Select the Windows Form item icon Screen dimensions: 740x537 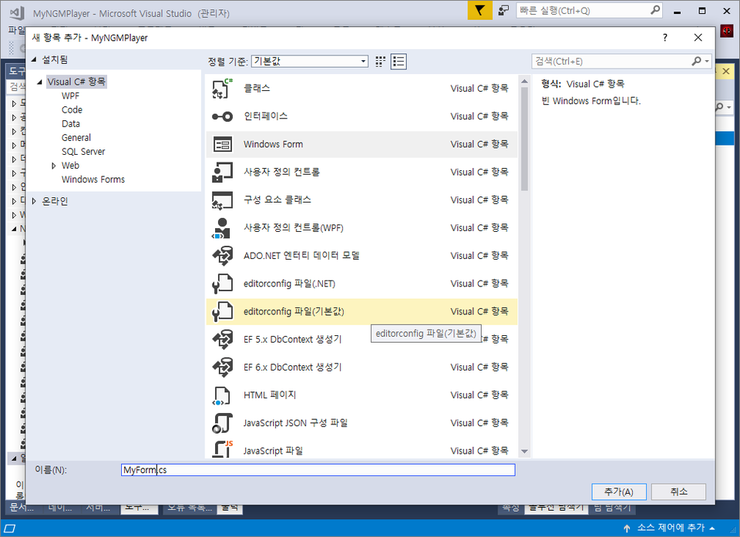tap(222, 144)
